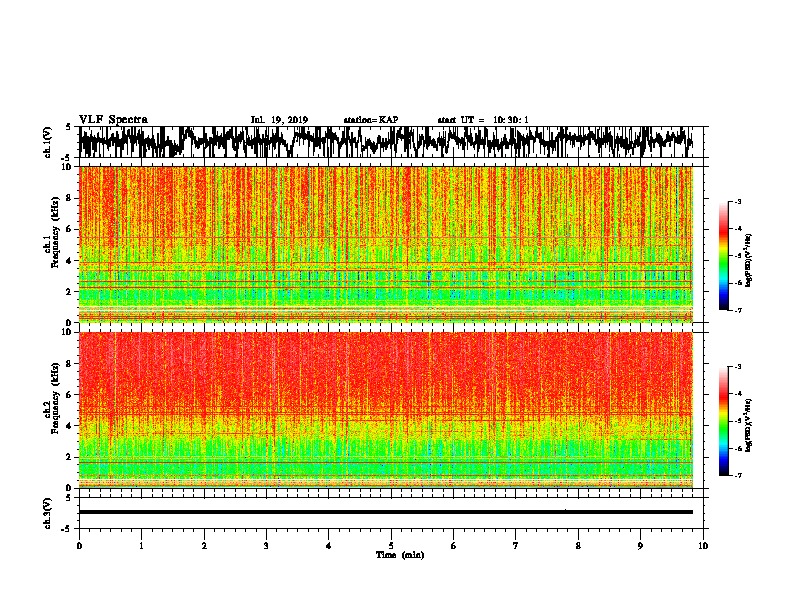
Task: Click the flat ch.3 voltage trace line
Action: pyautogui.click(x=386, y=512)
